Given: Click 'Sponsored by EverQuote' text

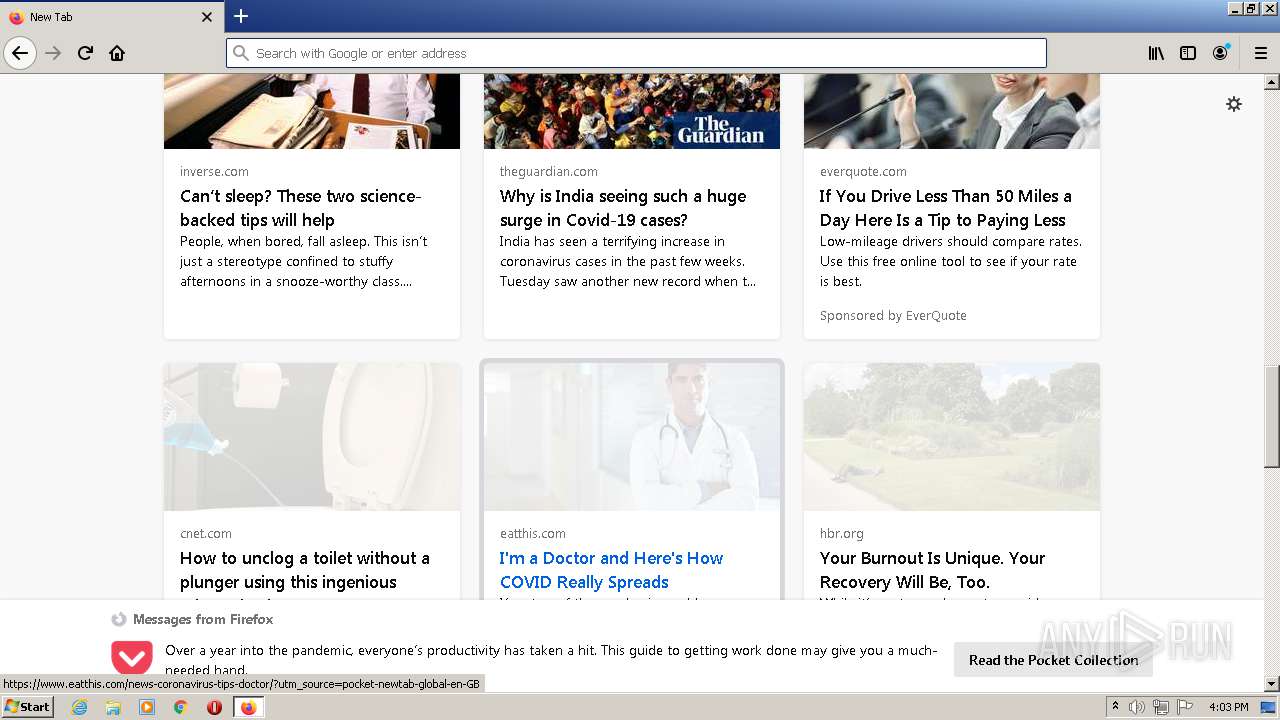Looking at the screenshot, I should (x=893, y=315).
